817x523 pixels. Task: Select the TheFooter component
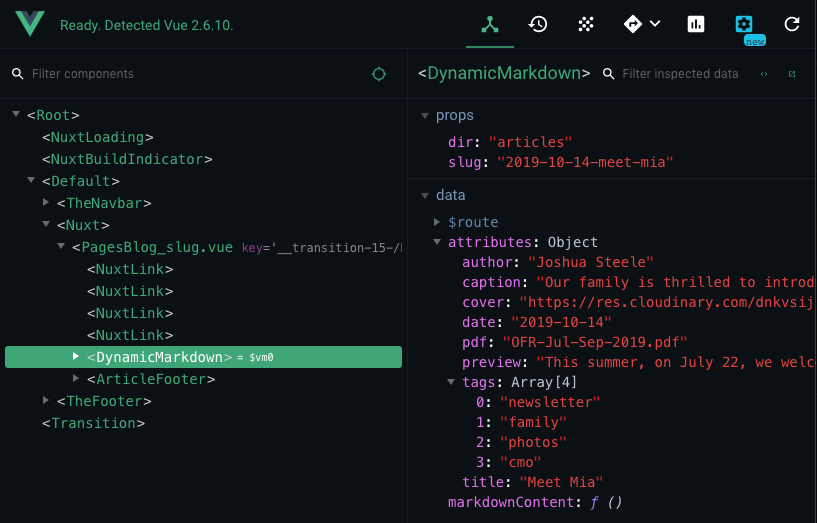point(104,401)
